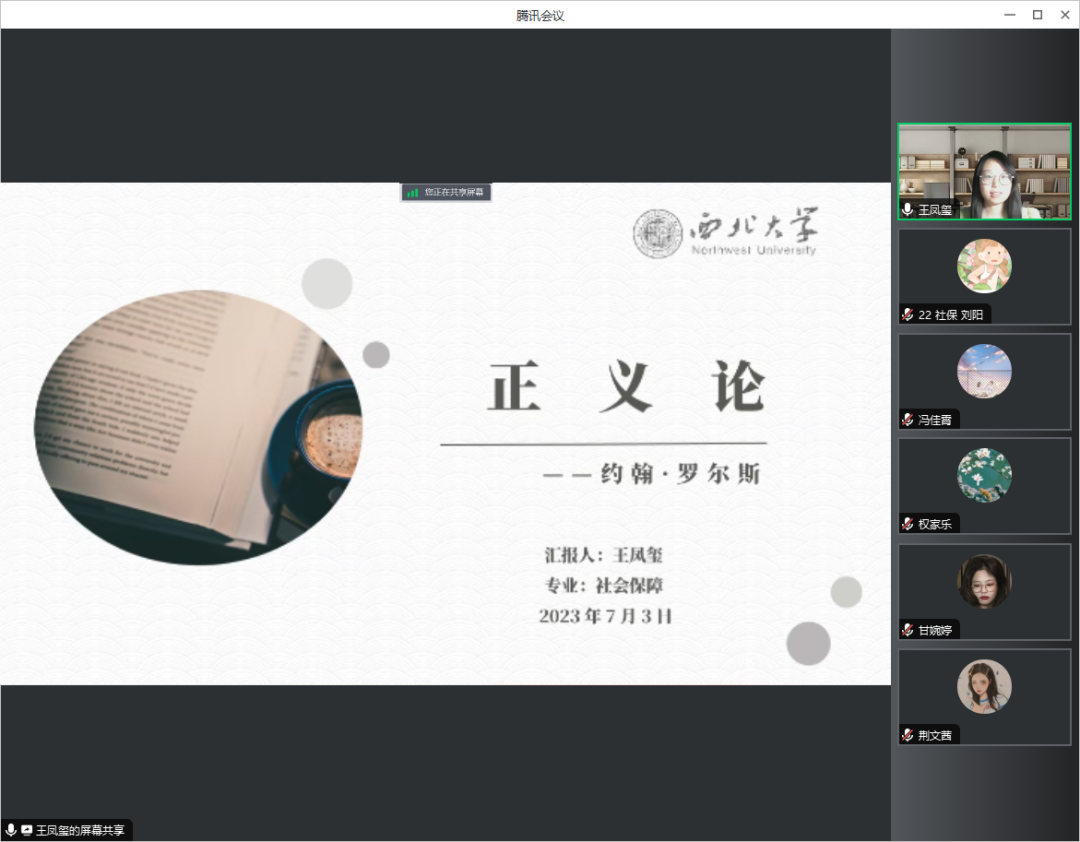This screenshot has width=1080, height=842.
Task: Click the 王凤玺的屏幕共享 label
Action: click(80, 830)
